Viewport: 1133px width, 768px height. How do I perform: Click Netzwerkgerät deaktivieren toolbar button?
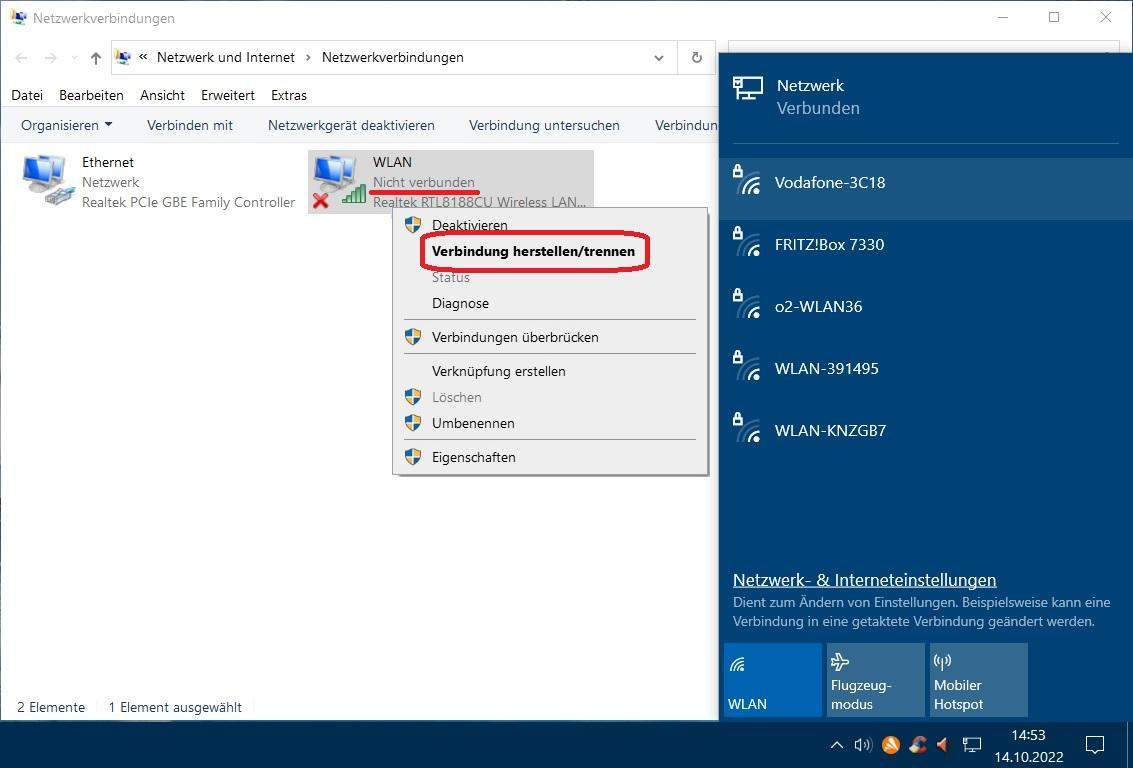[351, 125]
